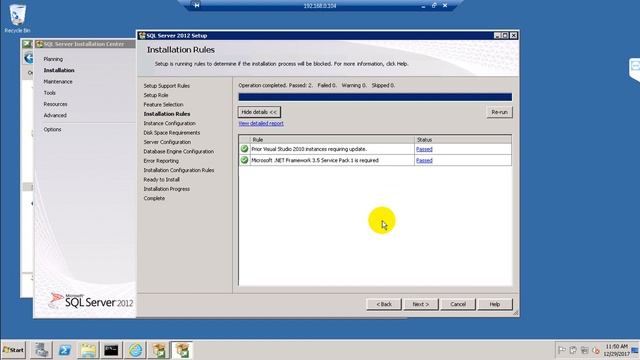Click back arrow in window behind Installation Center
The image size is (640, 360).
pos(29,58)
